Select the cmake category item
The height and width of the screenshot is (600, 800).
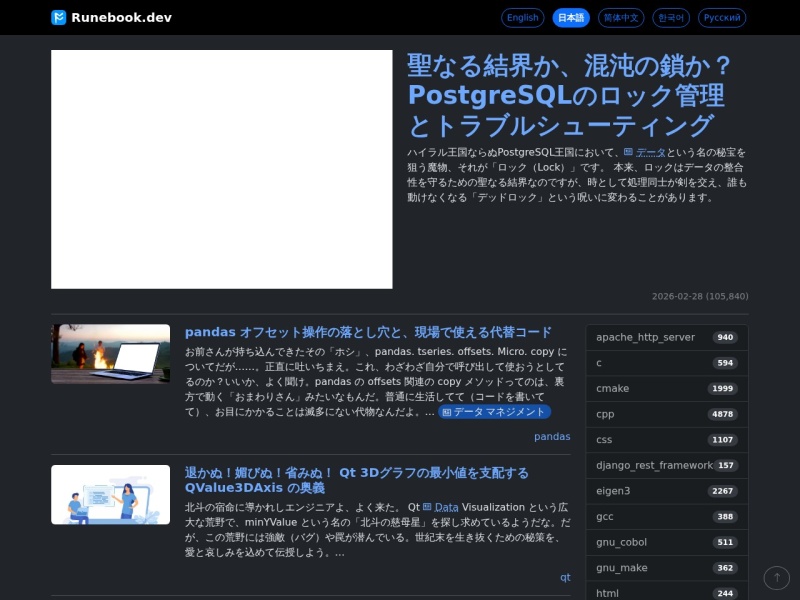click(x=667, y=388)
